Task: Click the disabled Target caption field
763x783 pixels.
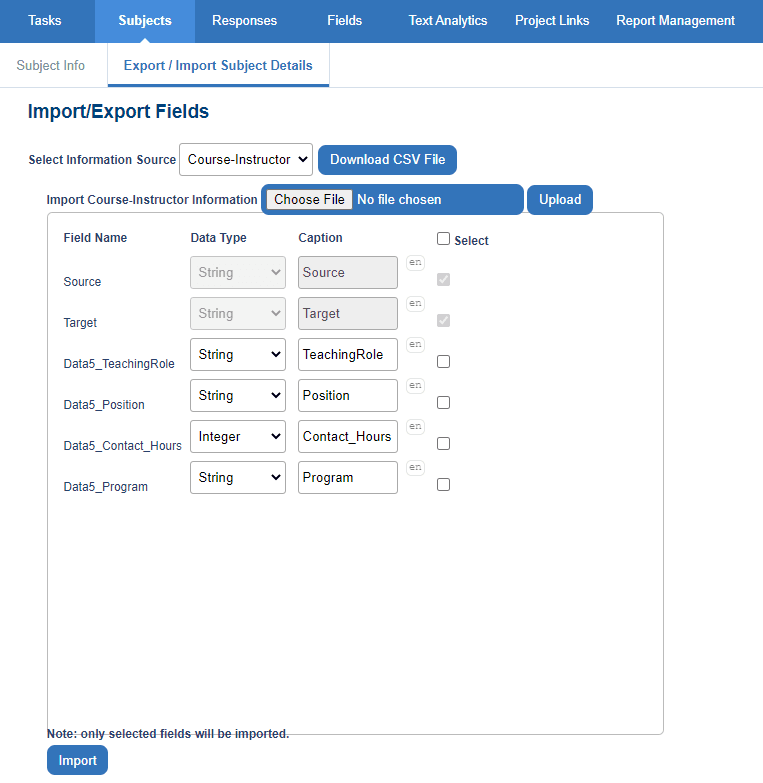Action: pos(348,314)
